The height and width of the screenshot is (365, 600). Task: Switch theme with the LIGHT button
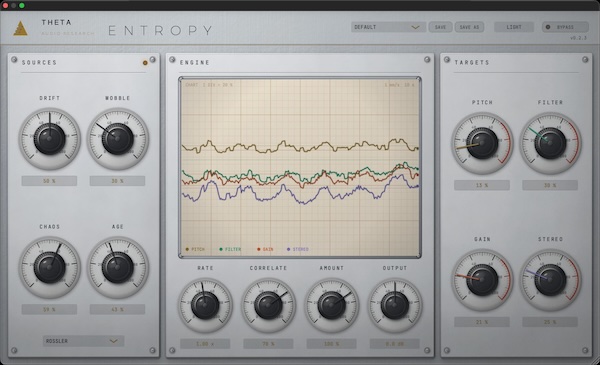[x=514, y=27]
